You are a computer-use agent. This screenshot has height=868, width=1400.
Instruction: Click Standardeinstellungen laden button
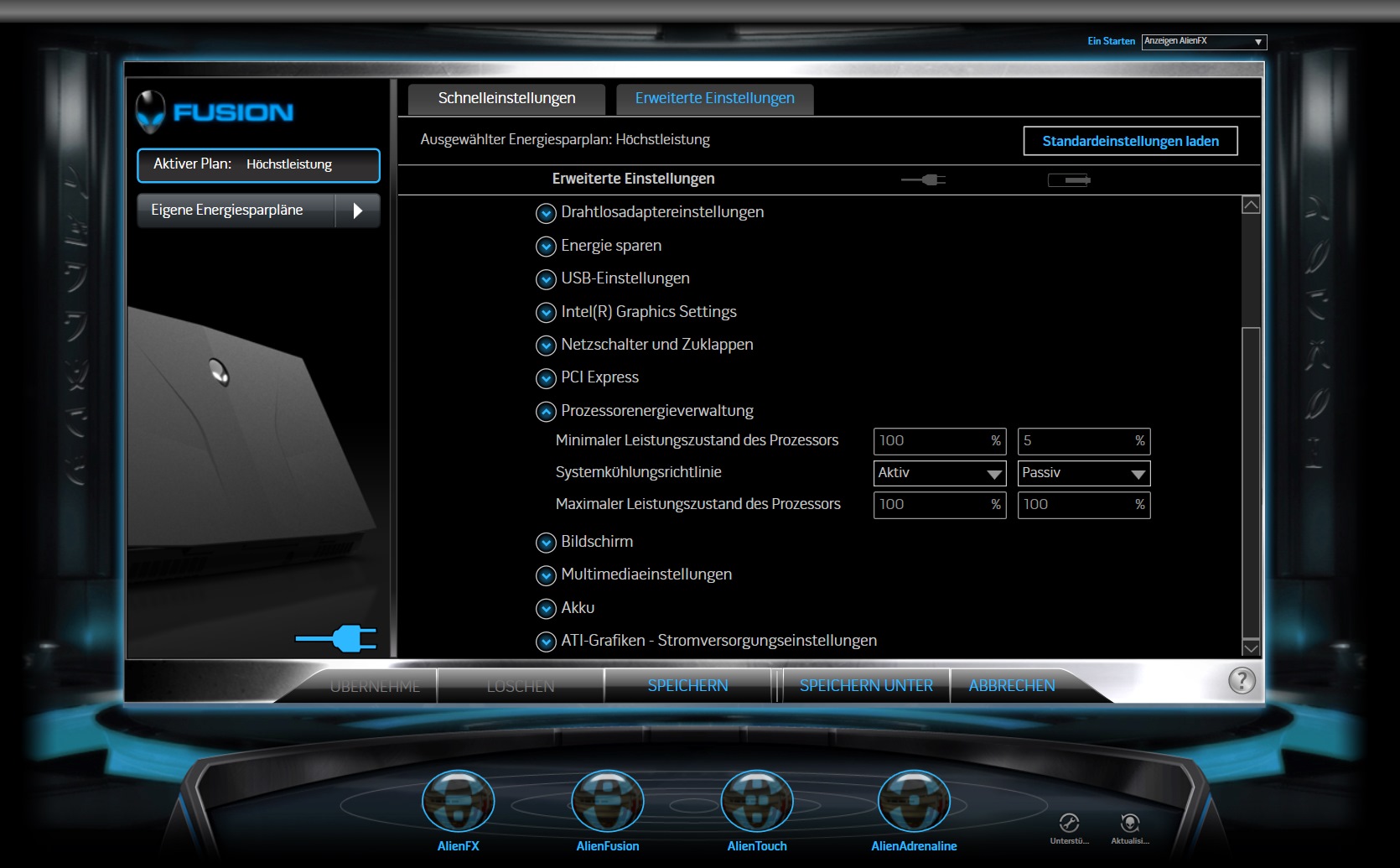[1130, 141]
